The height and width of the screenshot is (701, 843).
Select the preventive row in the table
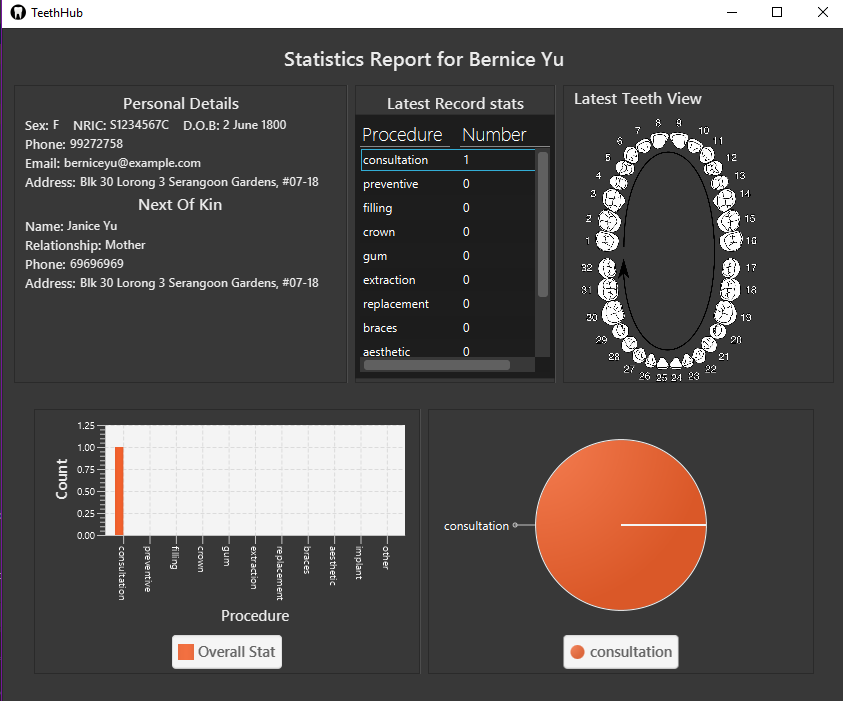coord(448,184)
